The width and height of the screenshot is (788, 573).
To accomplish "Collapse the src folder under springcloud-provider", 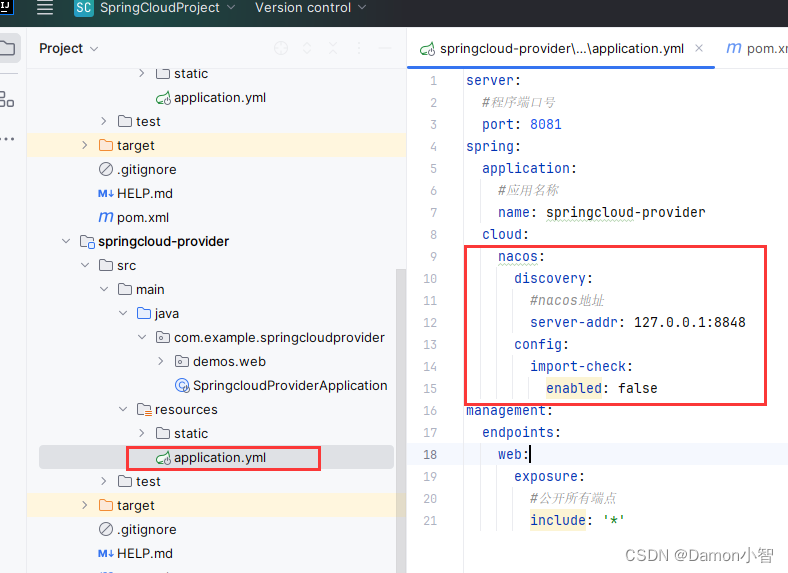I will click(x=85, y=265).
